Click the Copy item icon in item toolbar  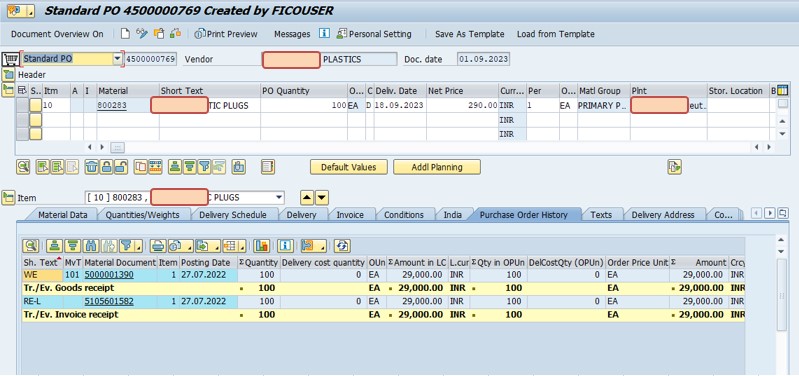coord(141,167)
